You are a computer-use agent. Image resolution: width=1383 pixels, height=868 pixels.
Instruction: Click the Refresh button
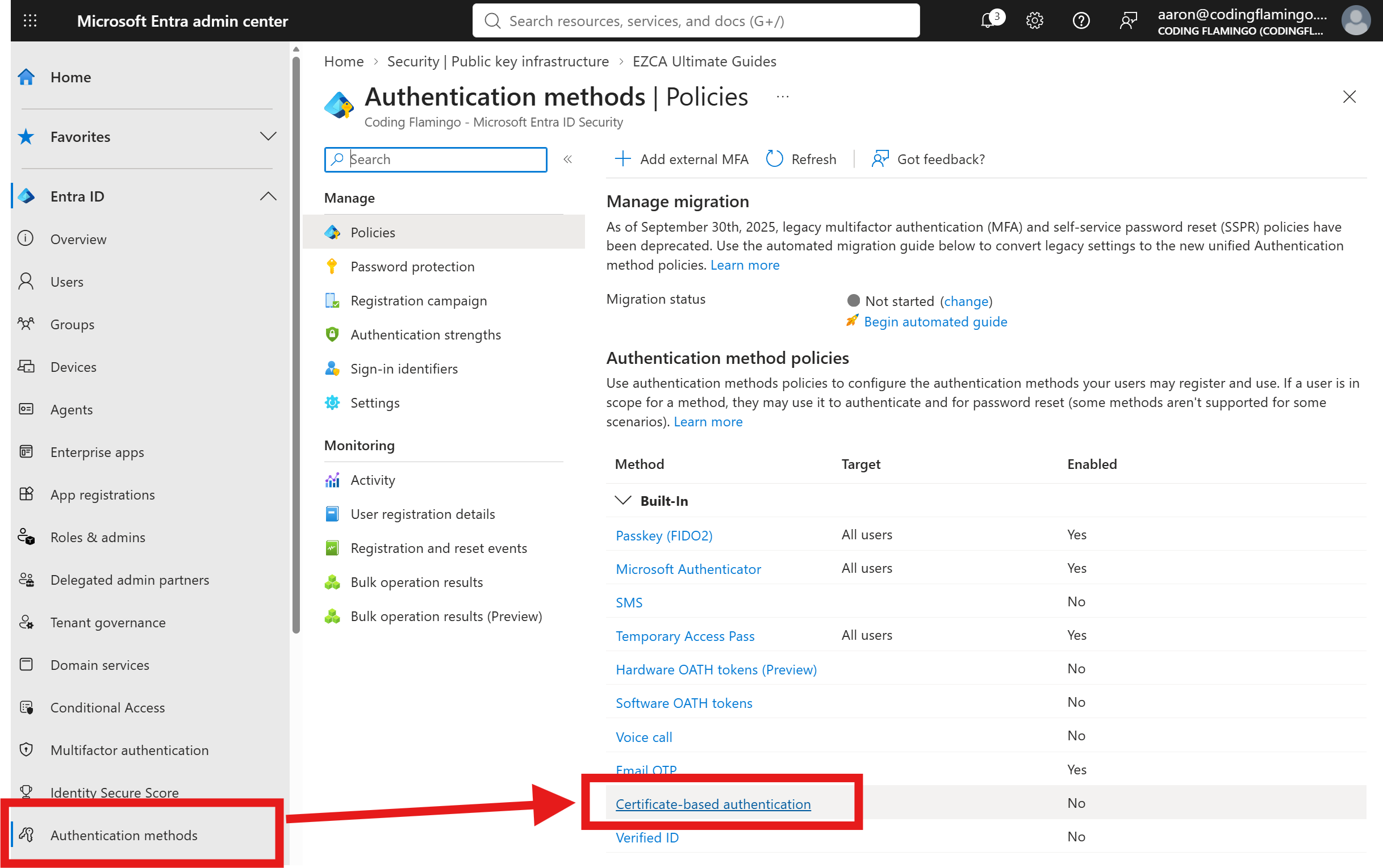pyautogui.click(x=801, y=159)
